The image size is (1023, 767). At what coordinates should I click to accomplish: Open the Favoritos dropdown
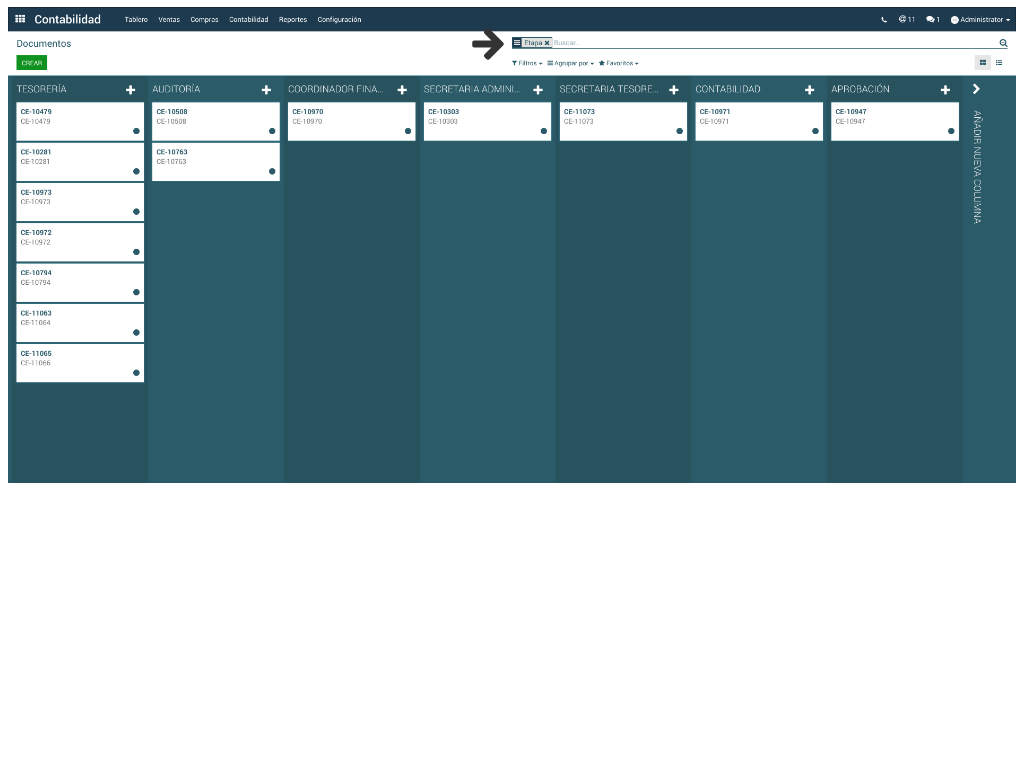(618, 63)
